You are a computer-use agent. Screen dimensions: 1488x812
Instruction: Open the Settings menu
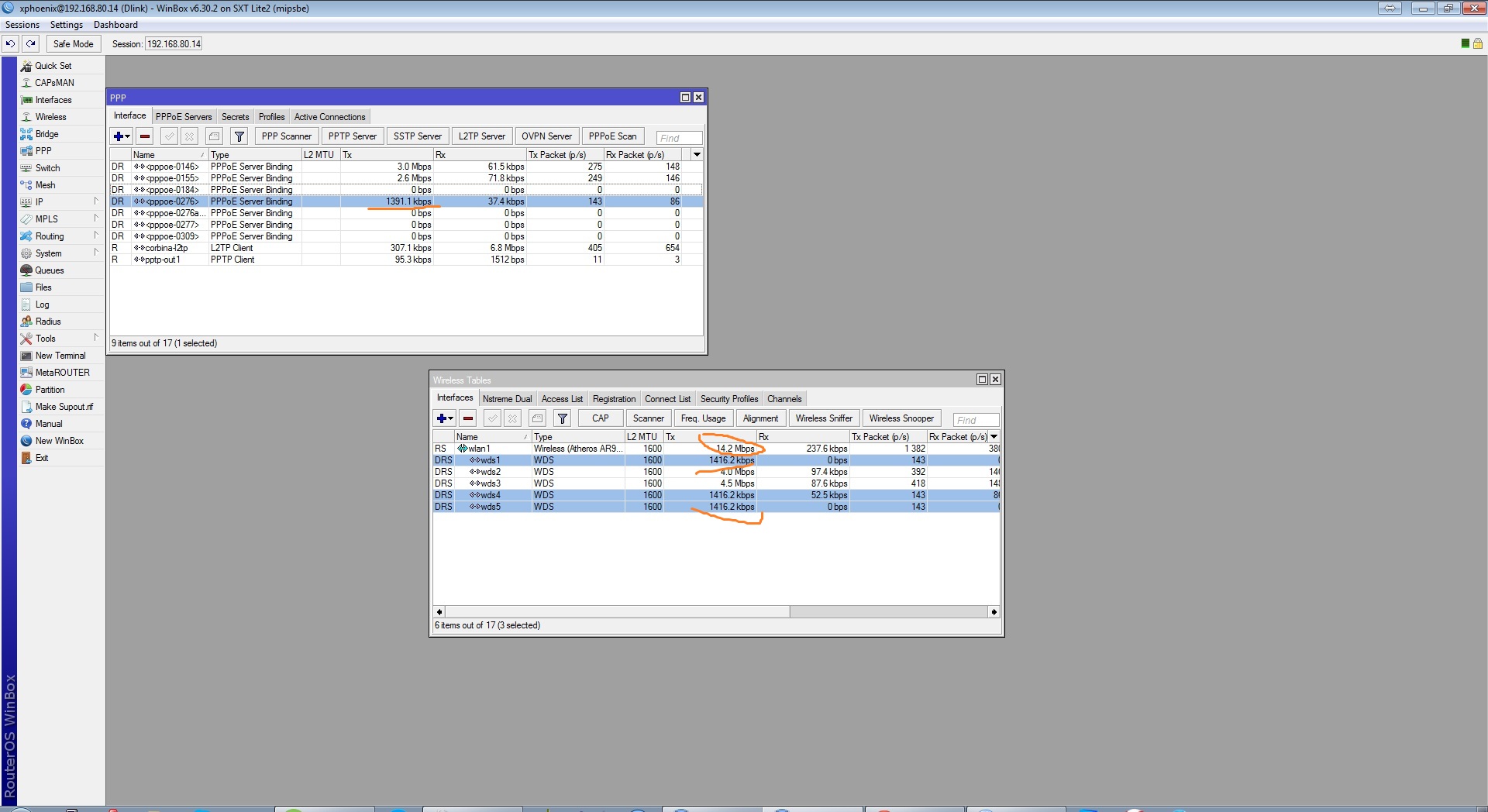pos(67,25)
